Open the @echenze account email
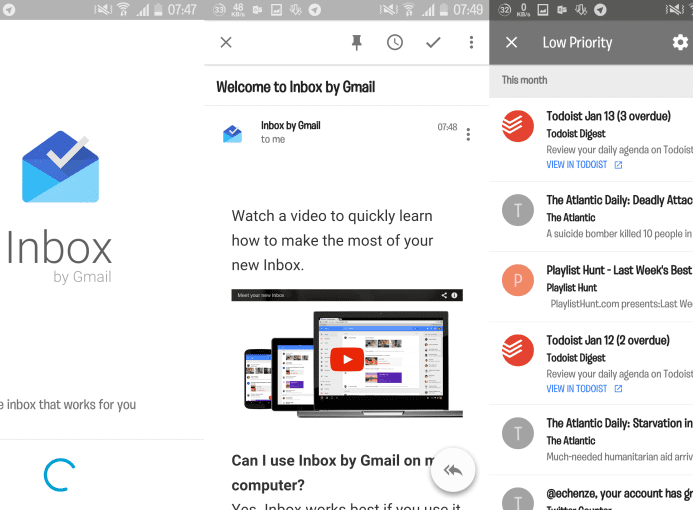 [x=591, y=493]
